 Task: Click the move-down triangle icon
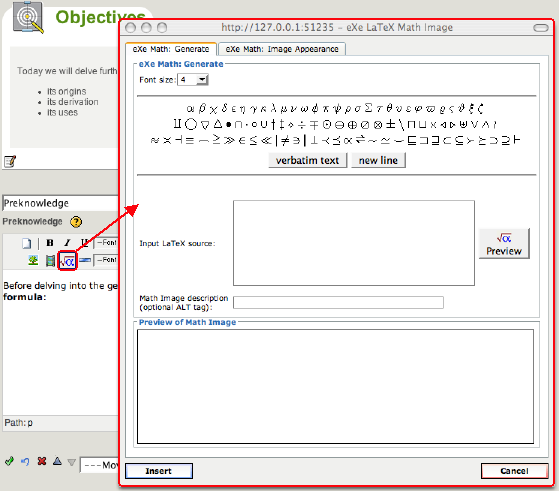point(72,462)
